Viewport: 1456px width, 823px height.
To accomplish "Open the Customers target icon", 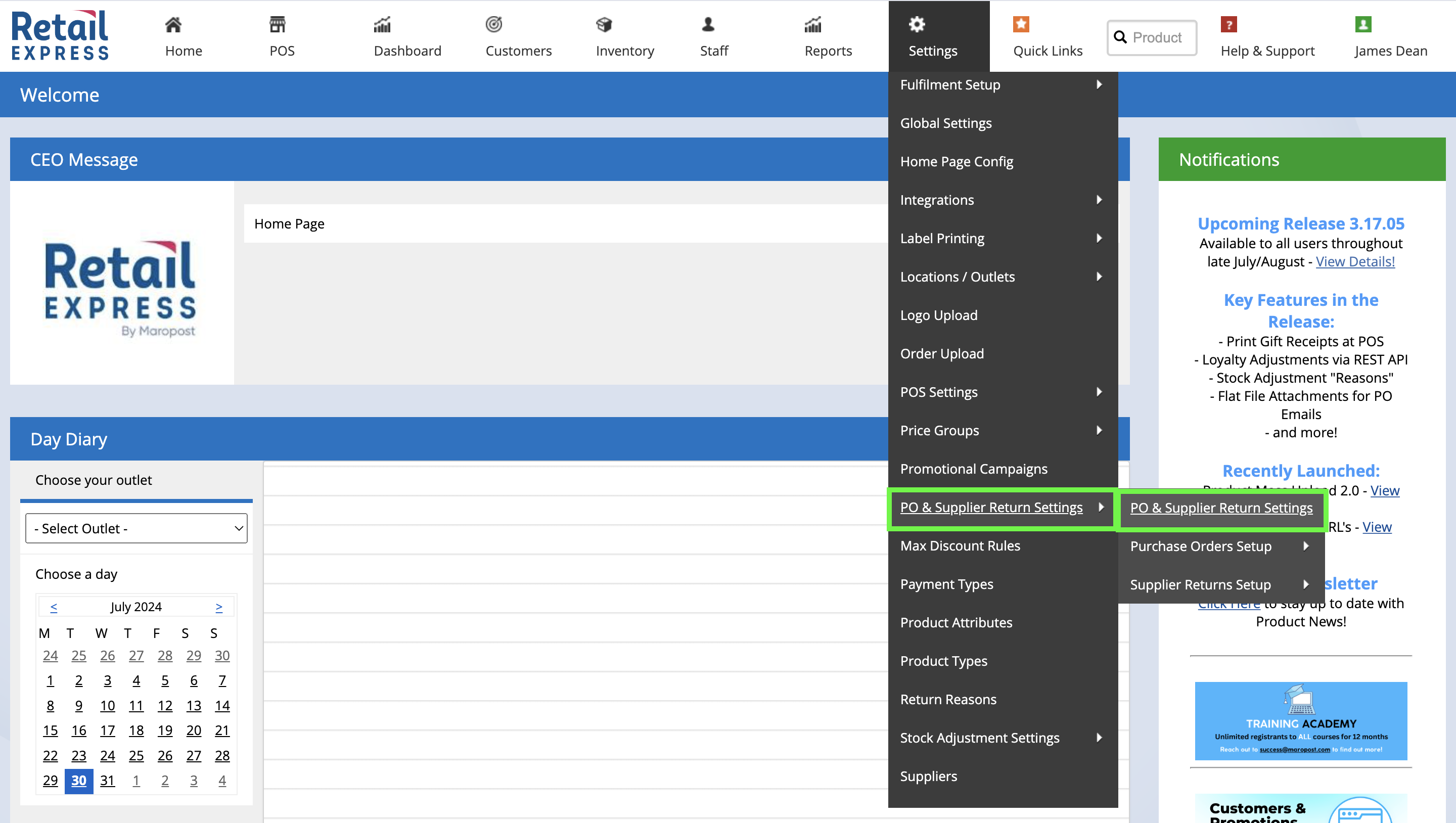I will pos(493,24).
